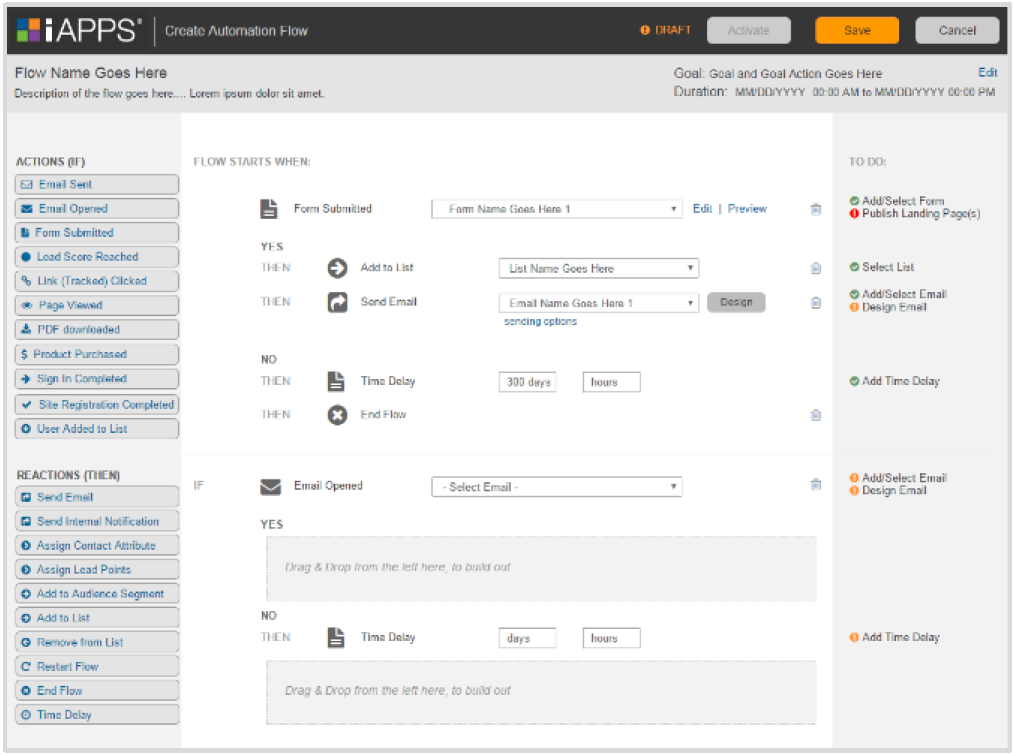This screenshot has height=755, width=1013.
Task: Choose Assign Lead Points reaction
Action: [x=97, y=570]
